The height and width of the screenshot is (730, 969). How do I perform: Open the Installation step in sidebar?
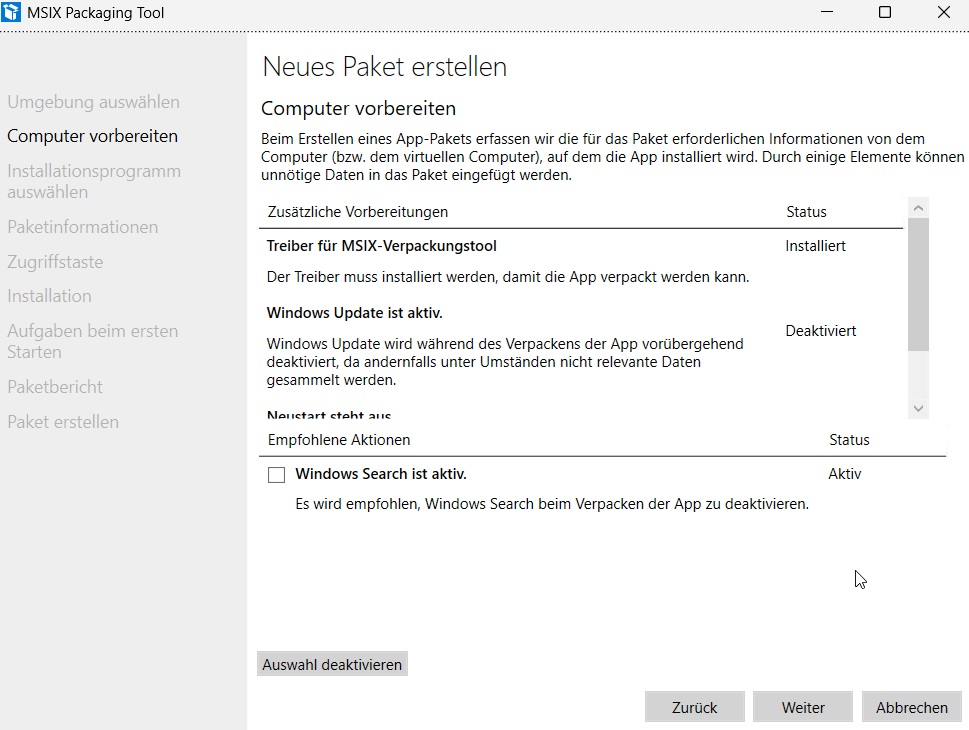click(x=49, y=296)
